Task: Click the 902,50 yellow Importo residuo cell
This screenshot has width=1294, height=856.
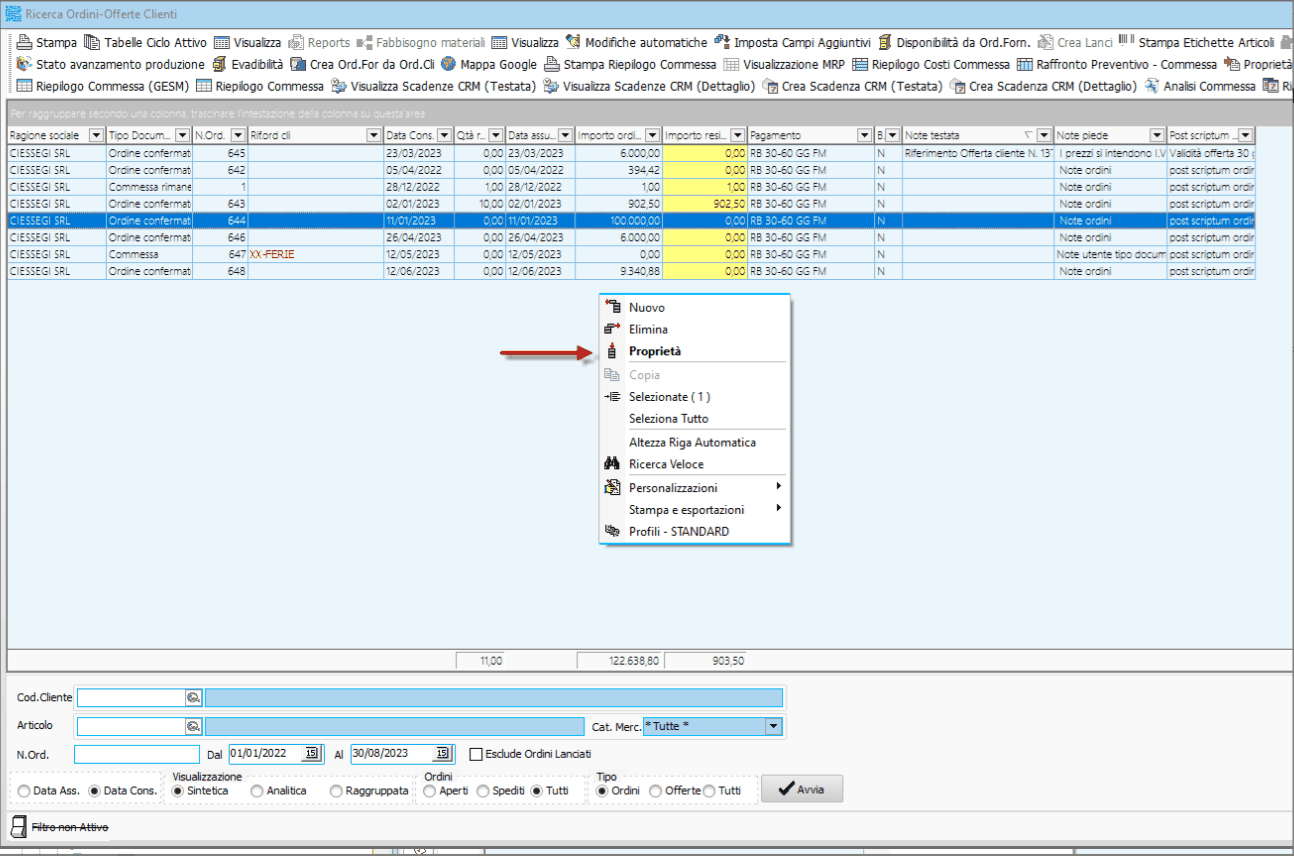Action: click(x=705, y=203)
